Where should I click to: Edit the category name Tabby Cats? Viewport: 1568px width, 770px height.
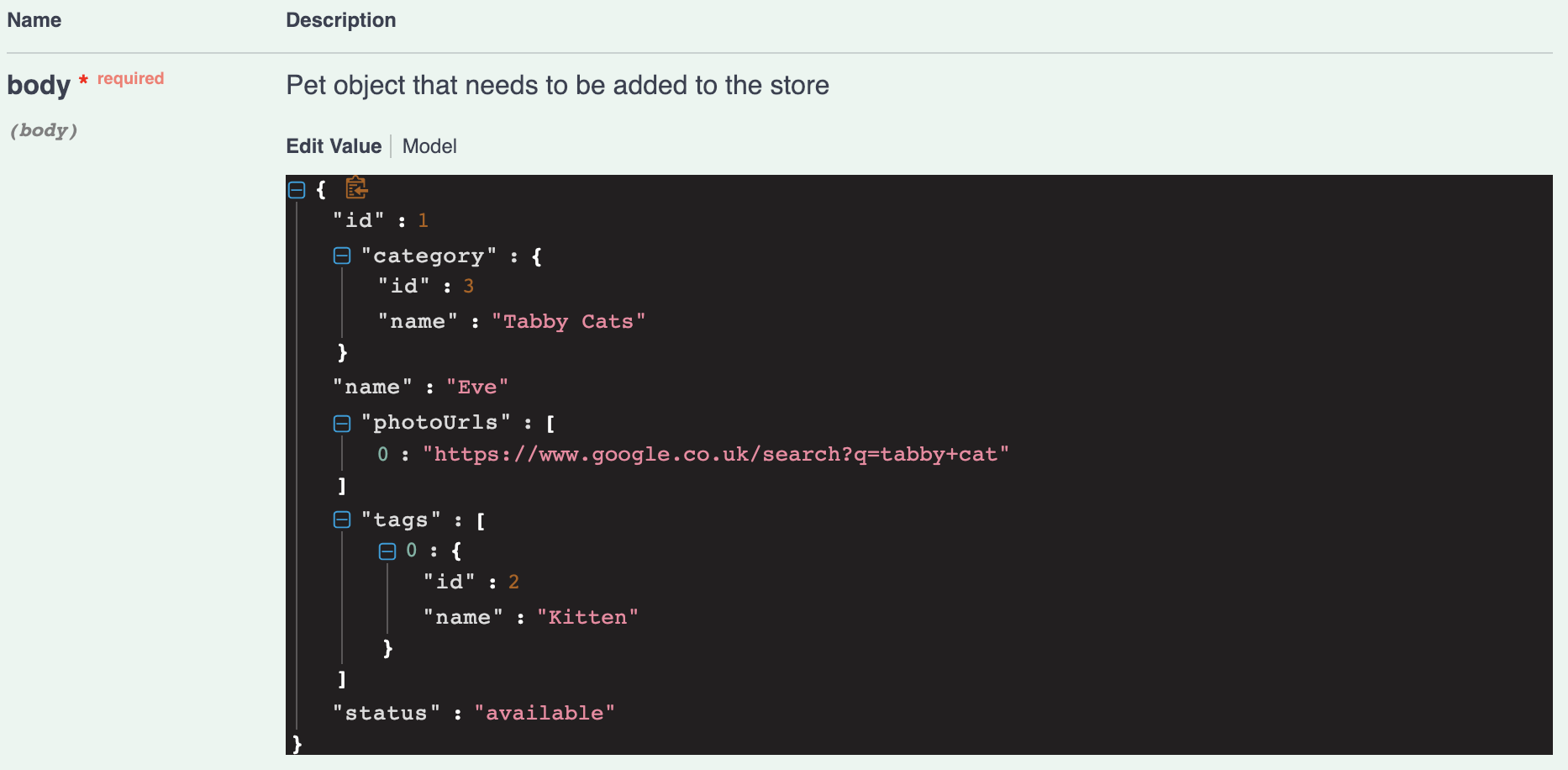[x=570, y=321]
